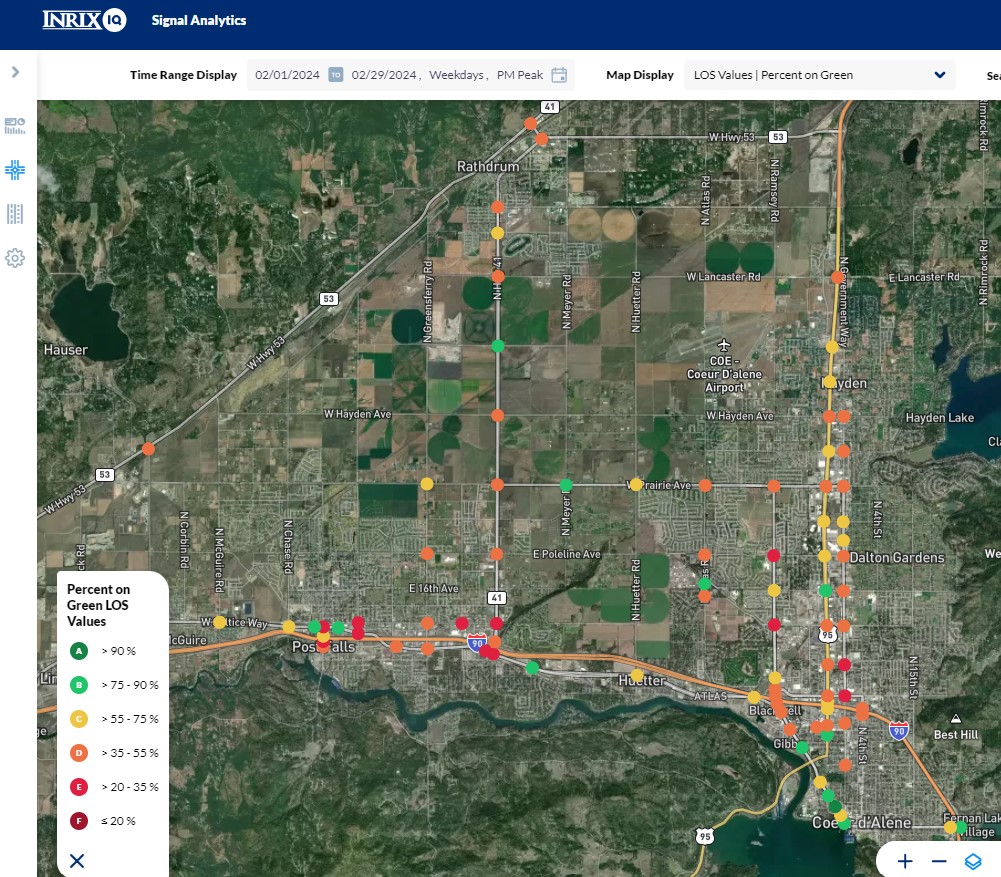Select the intersection signals icon in sidebar
Viewport: 1001px width, 877px height.
tap(15, 170)
